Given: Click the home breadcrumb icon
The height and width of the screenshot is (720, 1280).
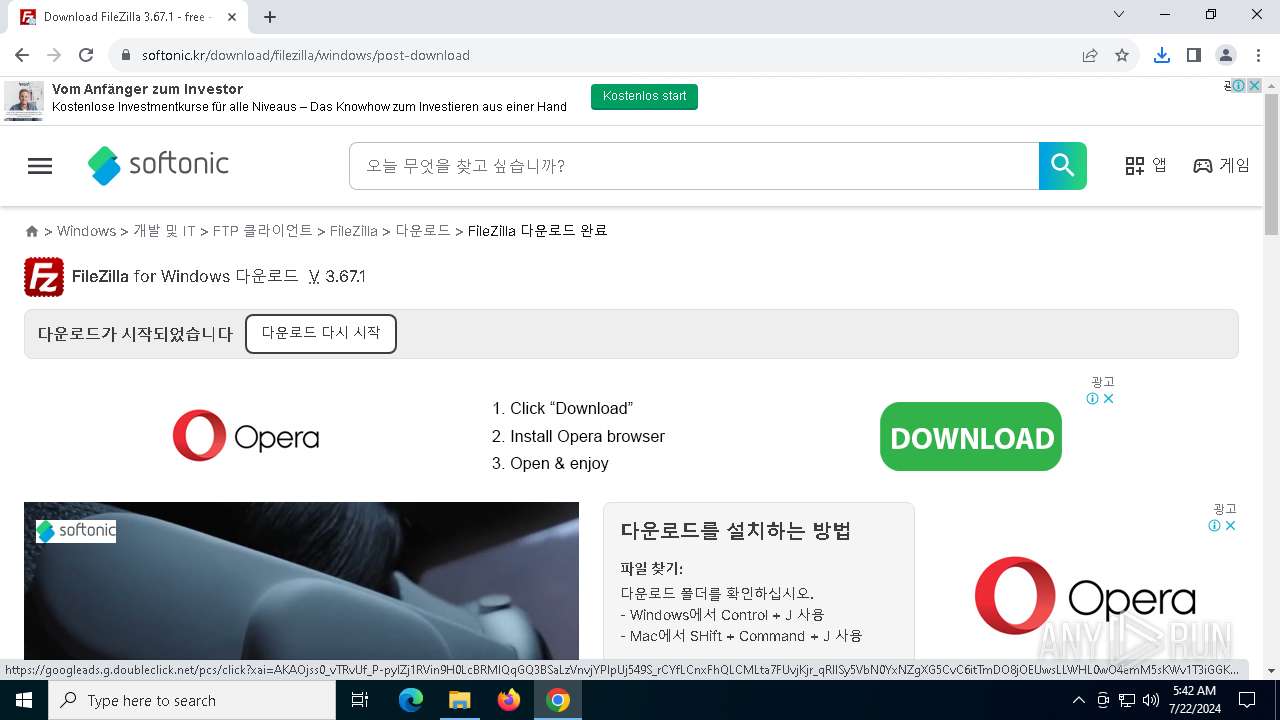Looking at the screenshot, I should pos(32,231).
